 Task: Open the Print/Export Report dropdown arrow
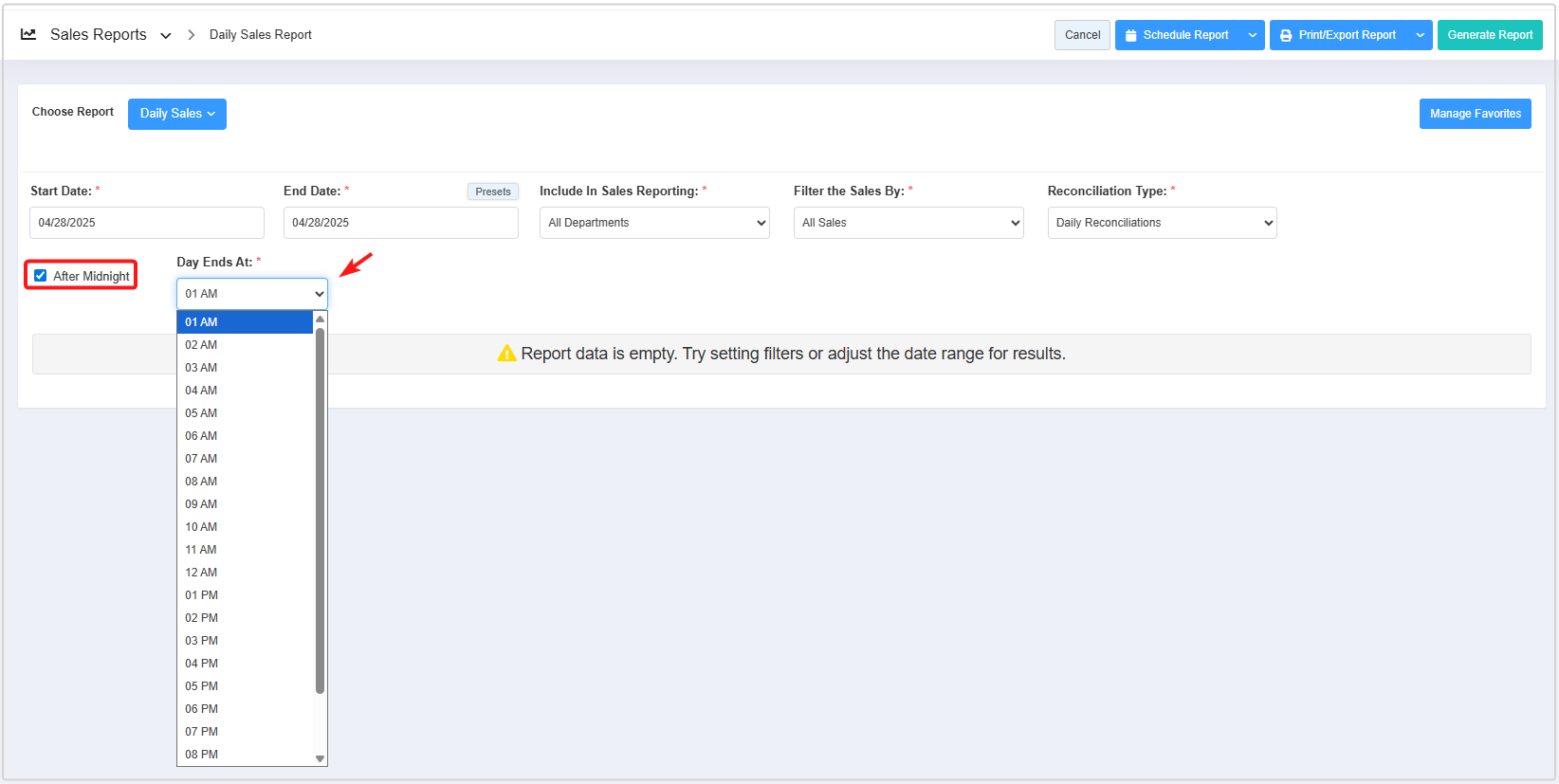tap(1420, 35)
